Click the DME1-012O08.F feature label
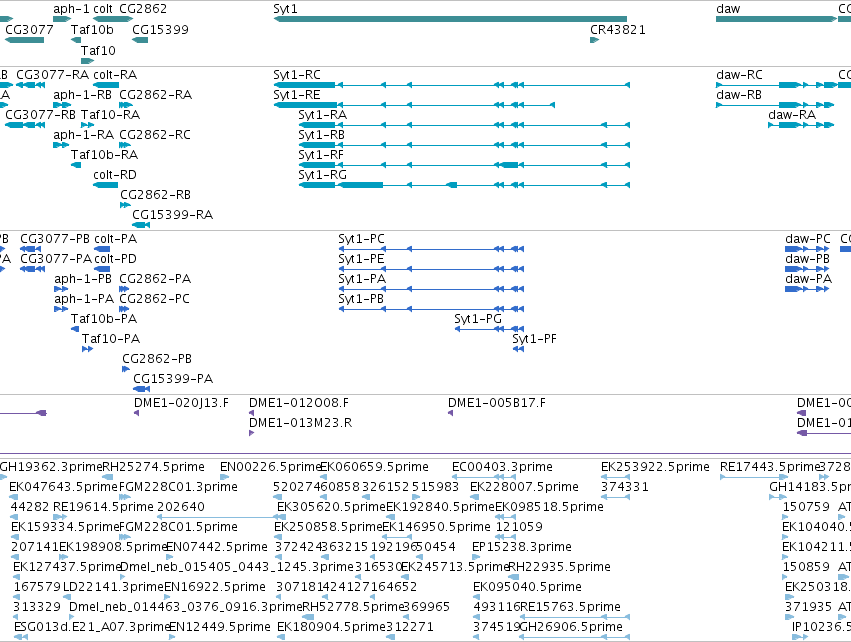851x642 pixels. 299,403
